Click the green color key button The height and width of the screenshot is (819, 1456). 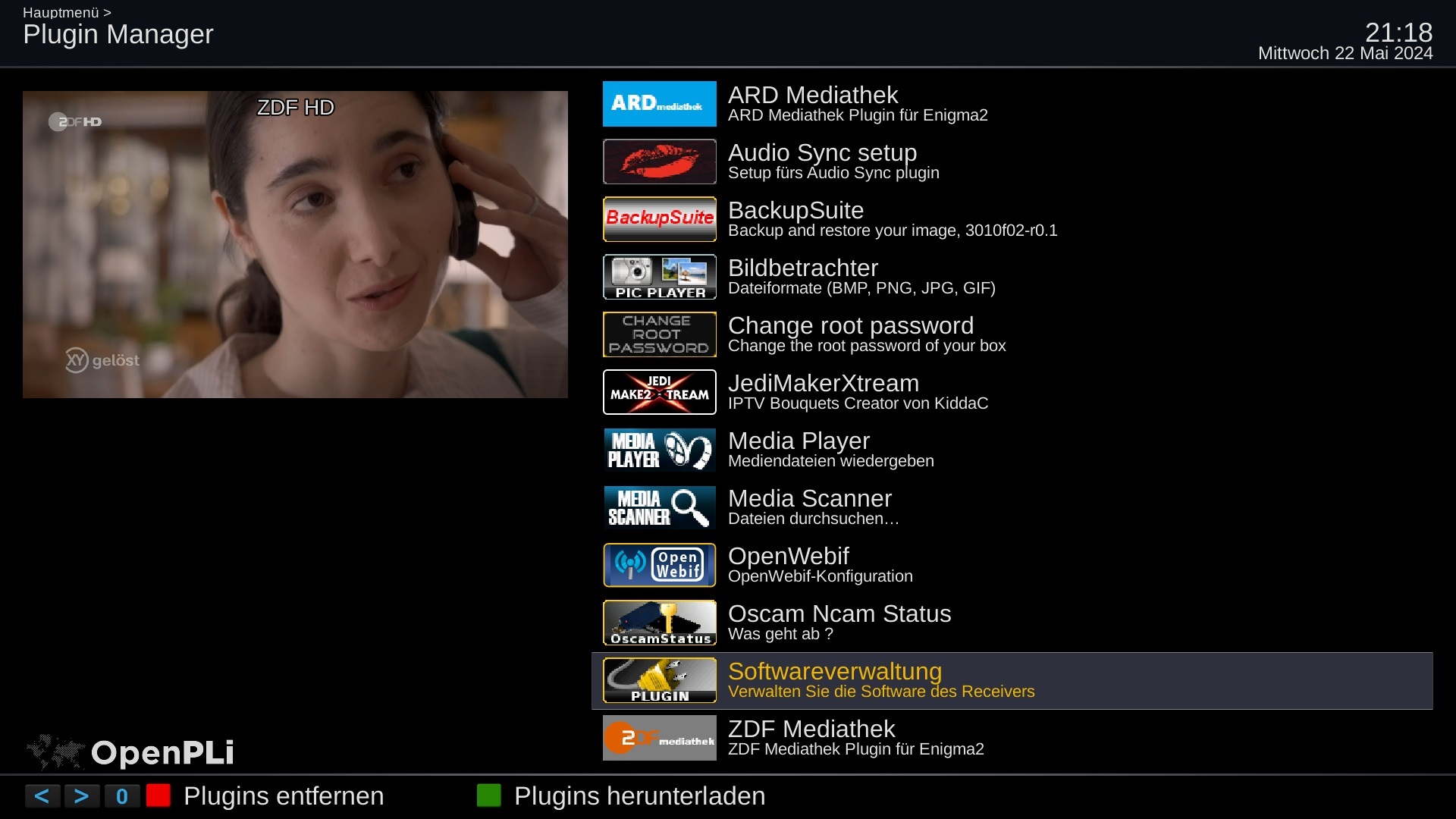click(489, 795)
